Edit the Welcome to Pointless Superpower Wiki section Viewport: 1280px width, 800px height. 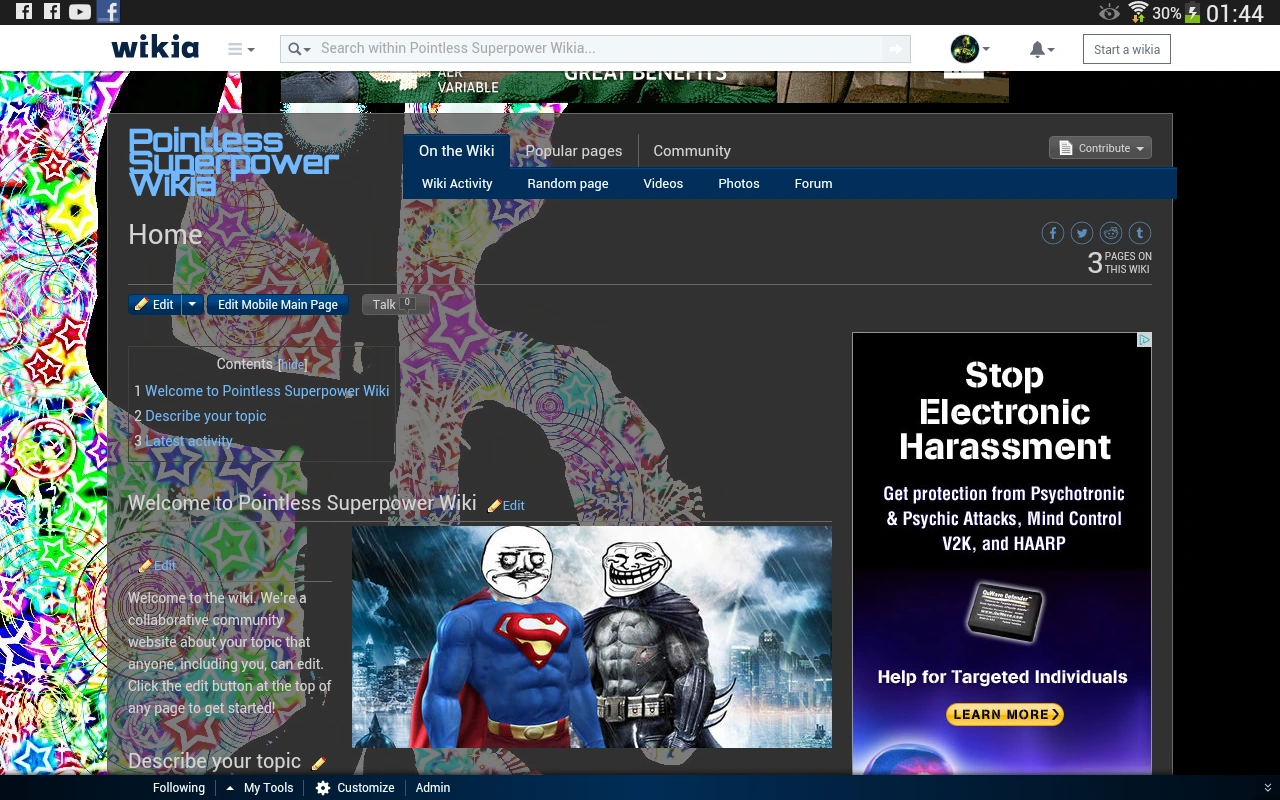tap(507, 506)
